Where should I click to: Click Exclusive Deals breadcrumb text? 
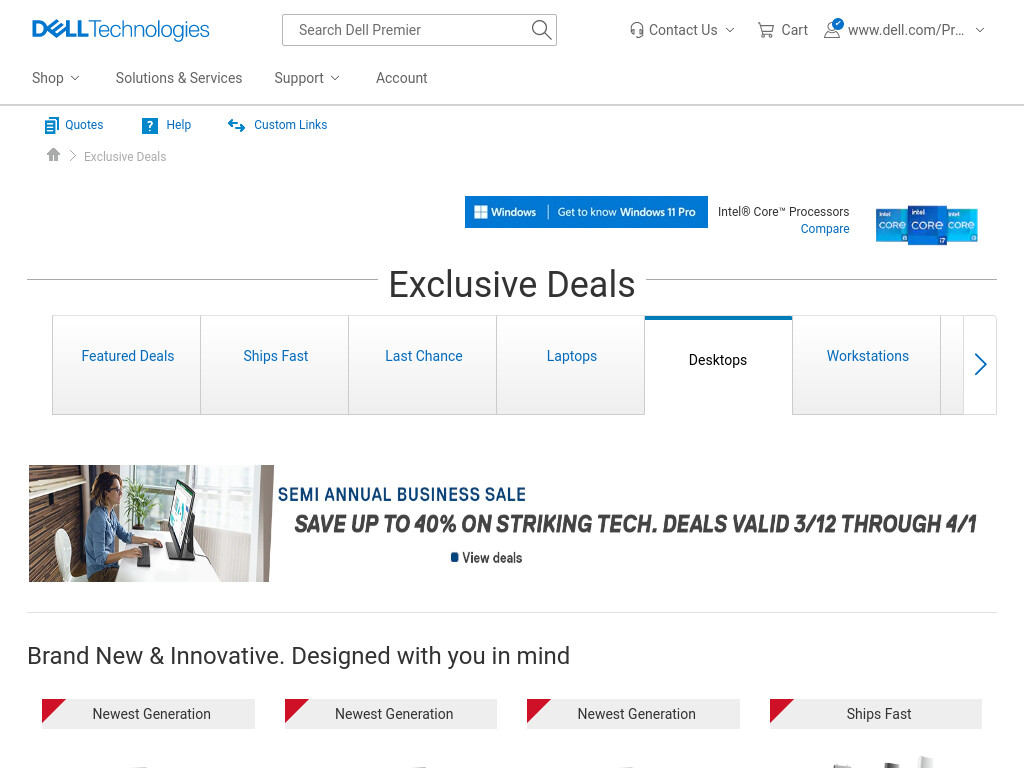coord(125,157)
